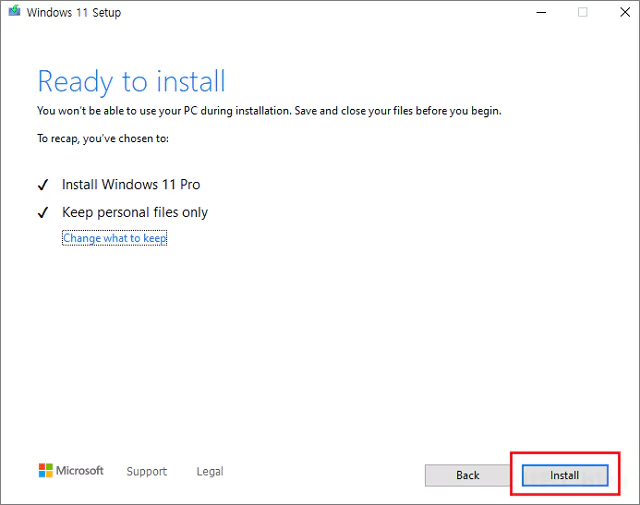640x505 pixels.
Task: Click the Microsoft logo
Action: pos(71,470)
